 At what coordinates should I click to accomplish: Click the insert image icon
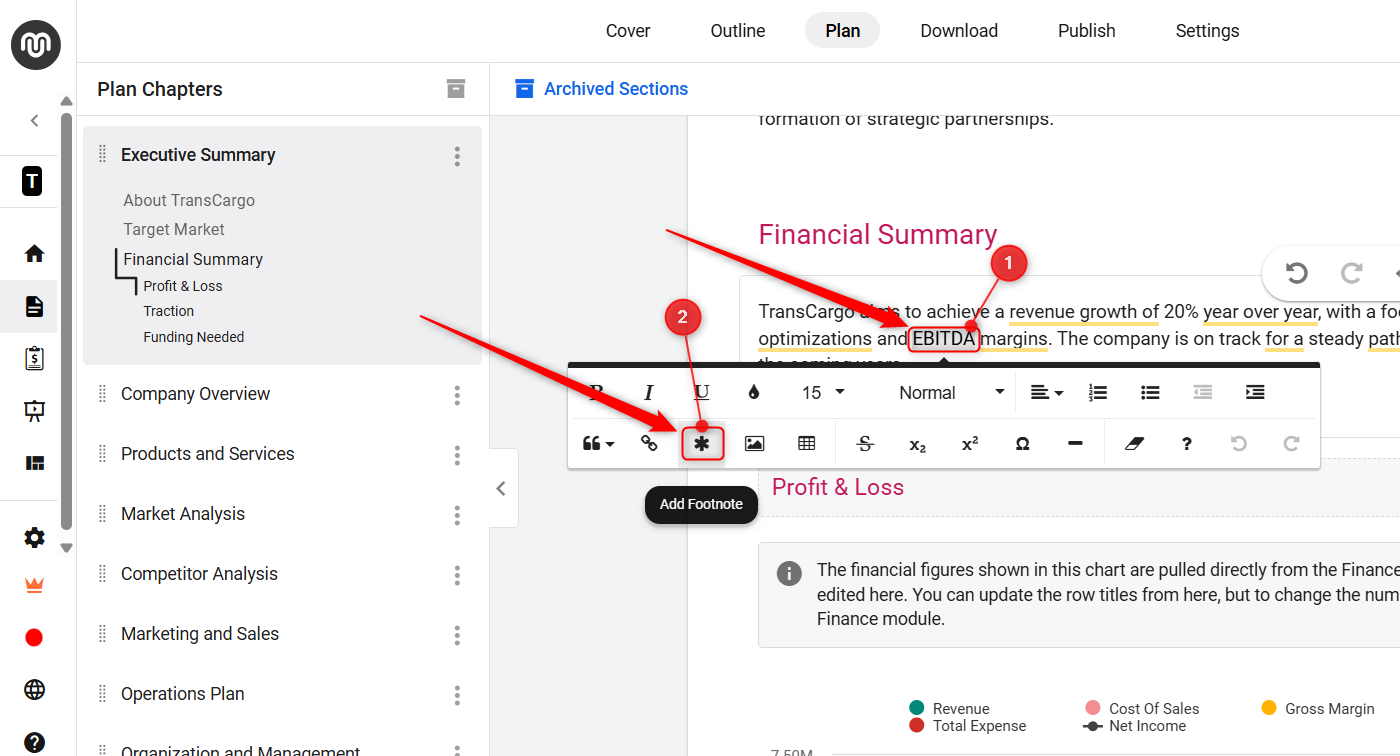(x=754, y=443)
